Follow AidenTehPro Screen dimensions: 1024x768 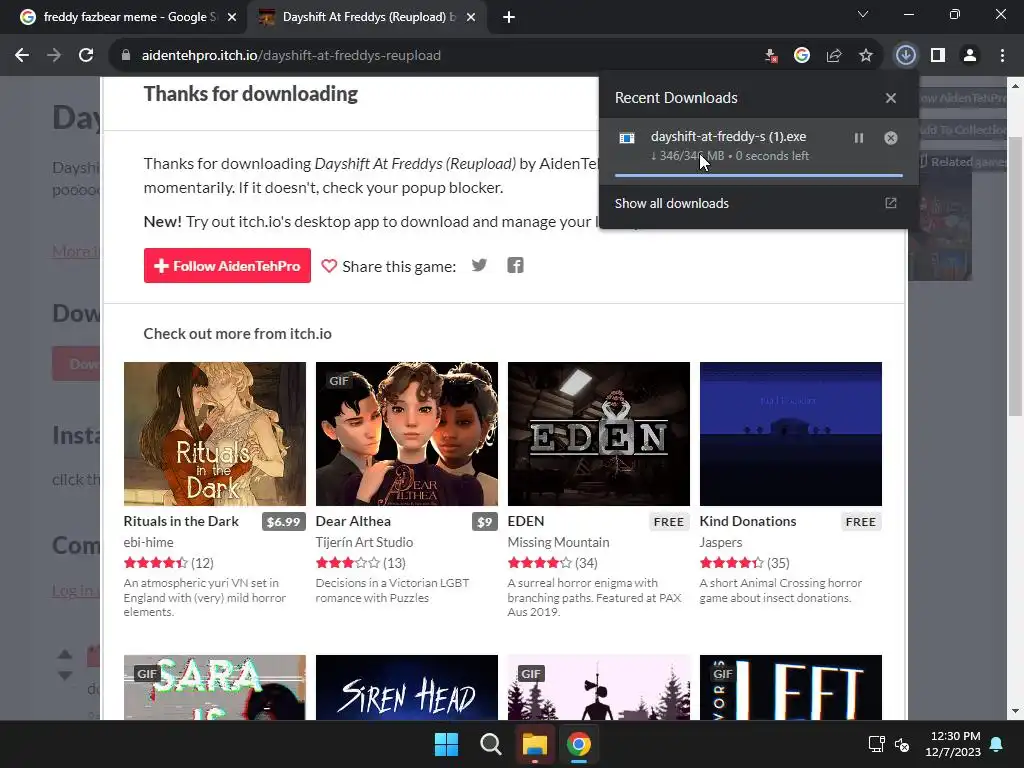(227, 266)
